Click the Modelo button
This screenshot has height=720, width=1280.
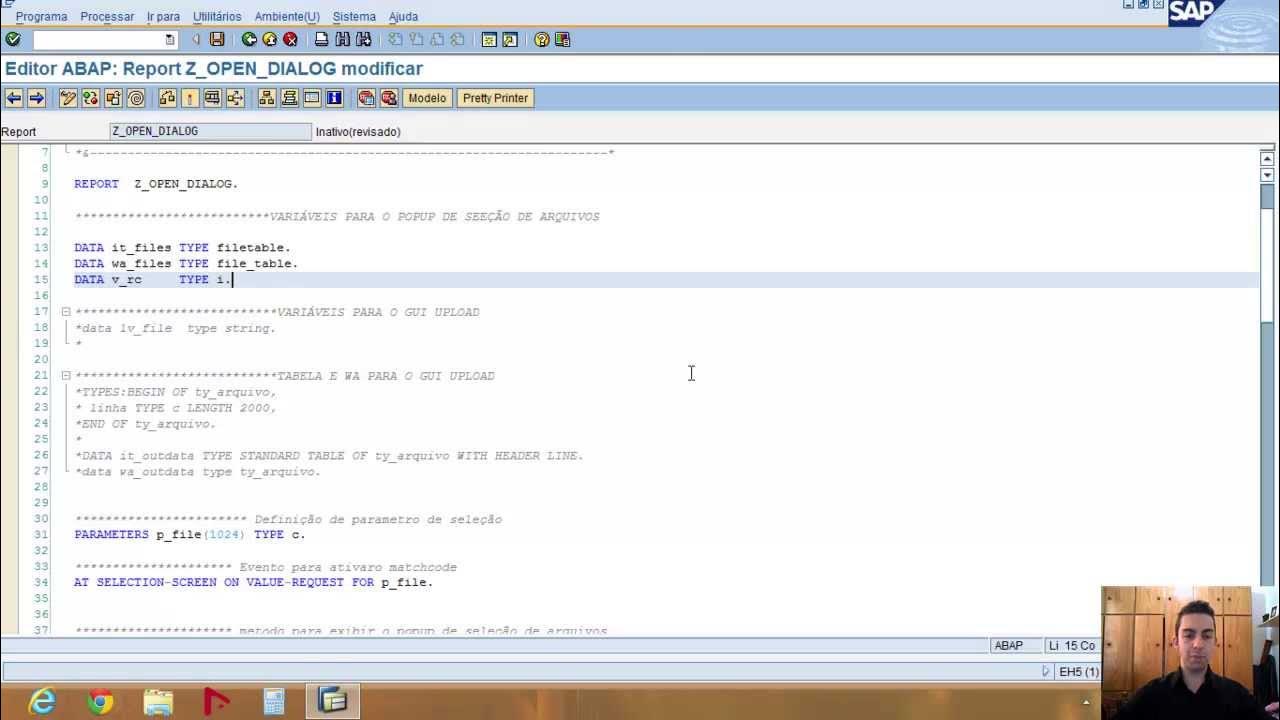[427, 98]
